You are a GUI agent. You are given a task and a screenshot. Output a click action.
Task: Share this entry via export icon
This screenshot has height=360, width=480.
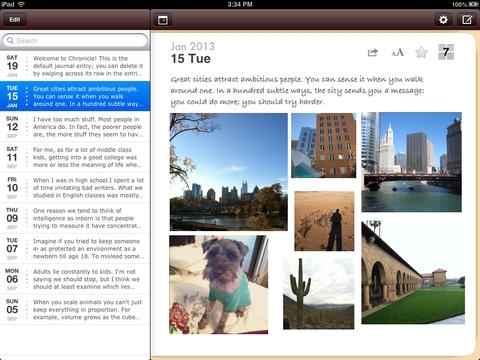(x=372, y=53)
